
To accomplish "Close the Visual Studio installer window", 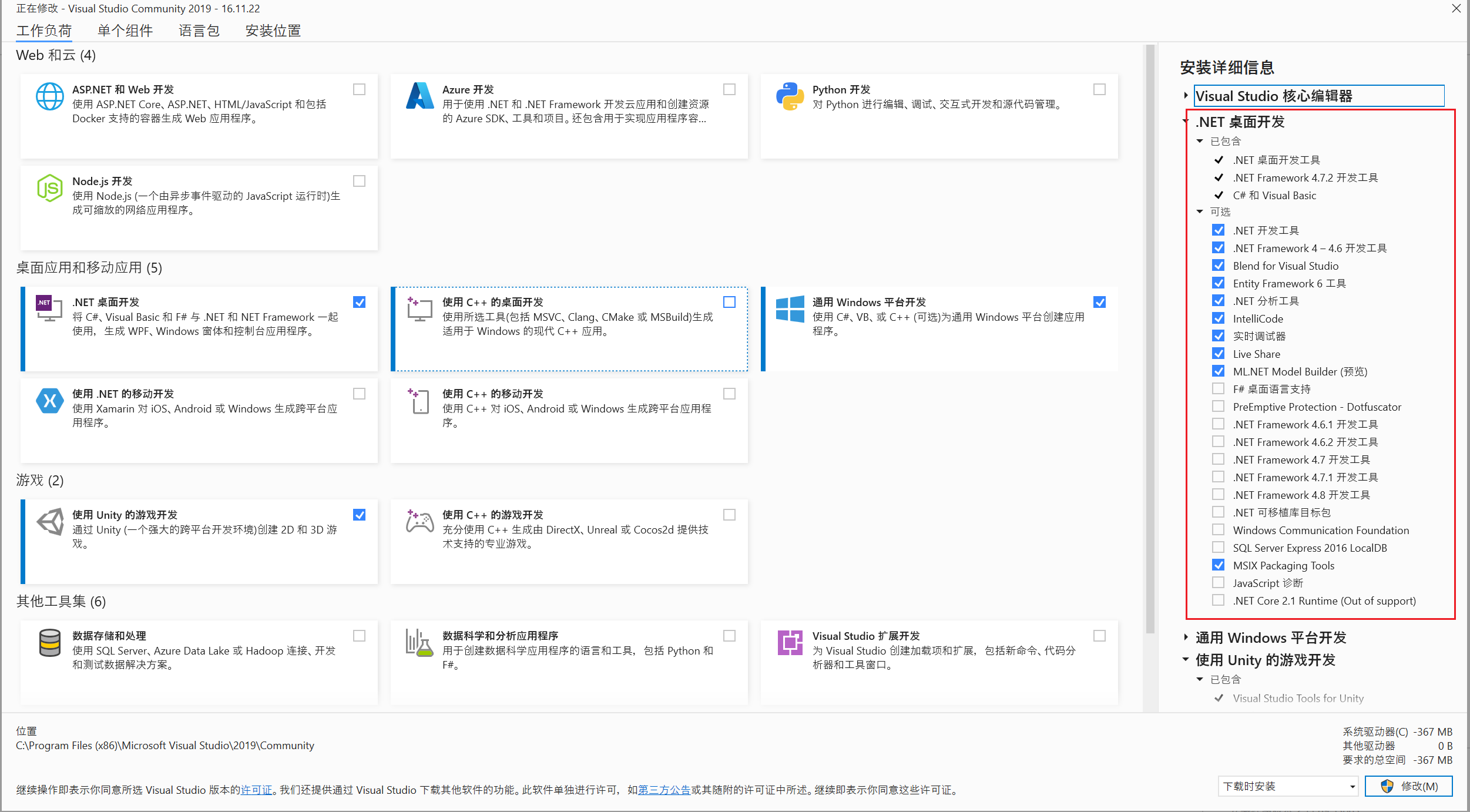I will [1456, 8].
